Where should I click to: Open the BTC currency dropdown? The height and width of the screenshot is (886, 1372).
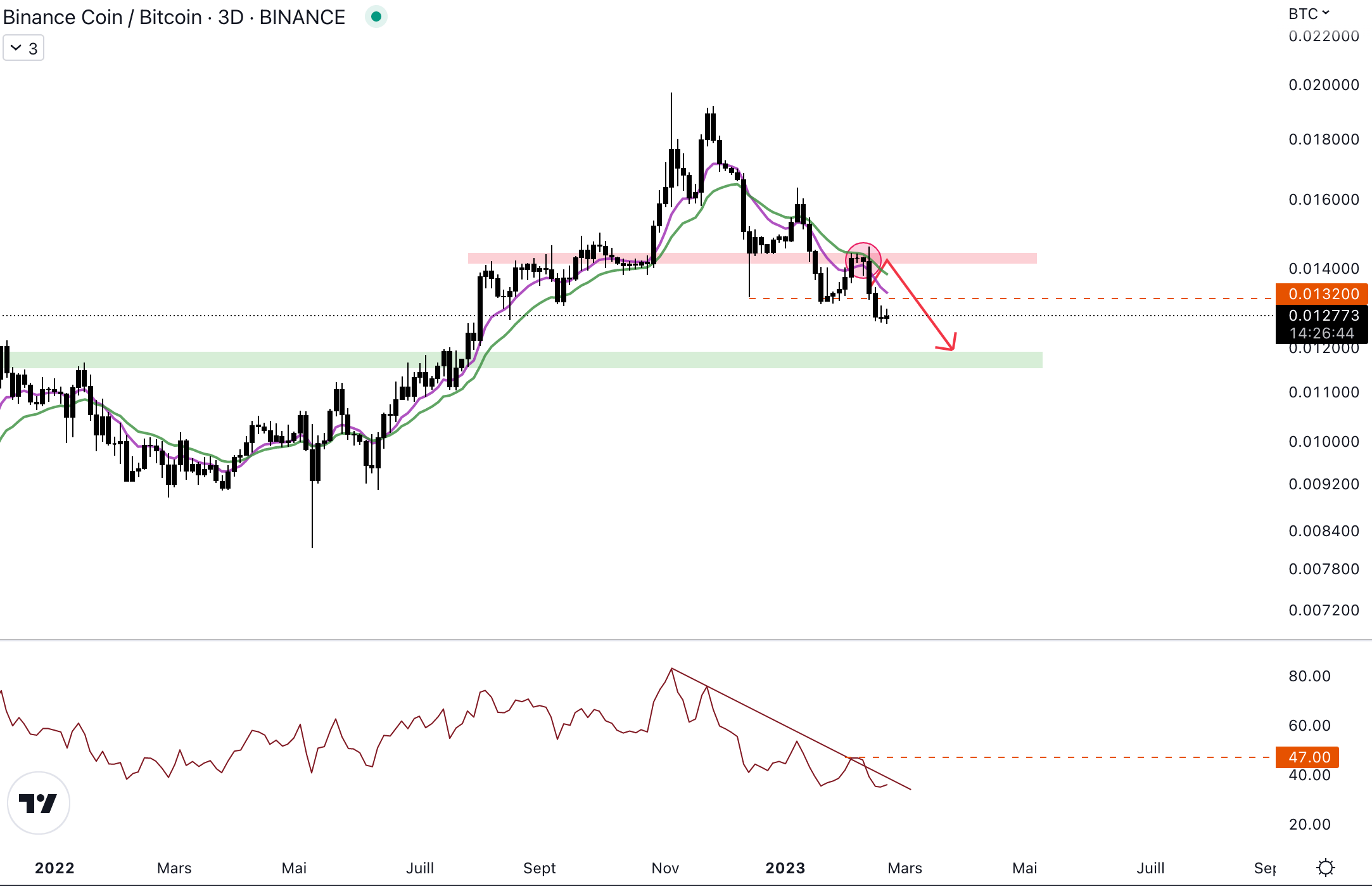(x=1309, y=13)
